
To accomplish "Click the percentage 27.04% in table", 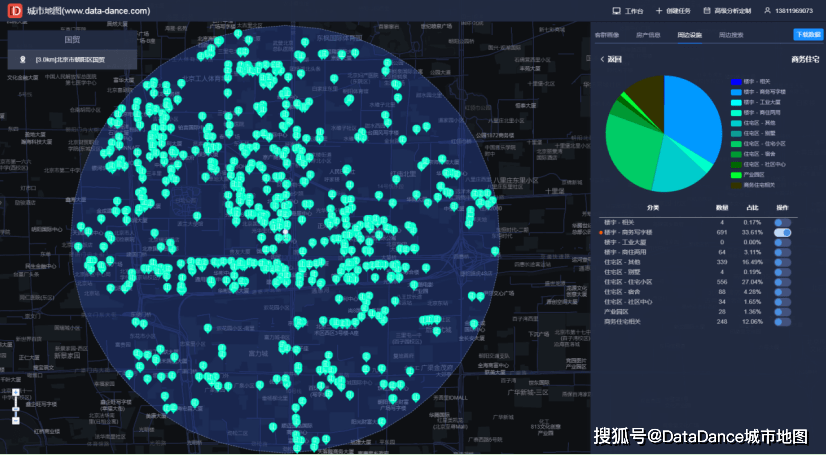I will (x=752, y=282).
